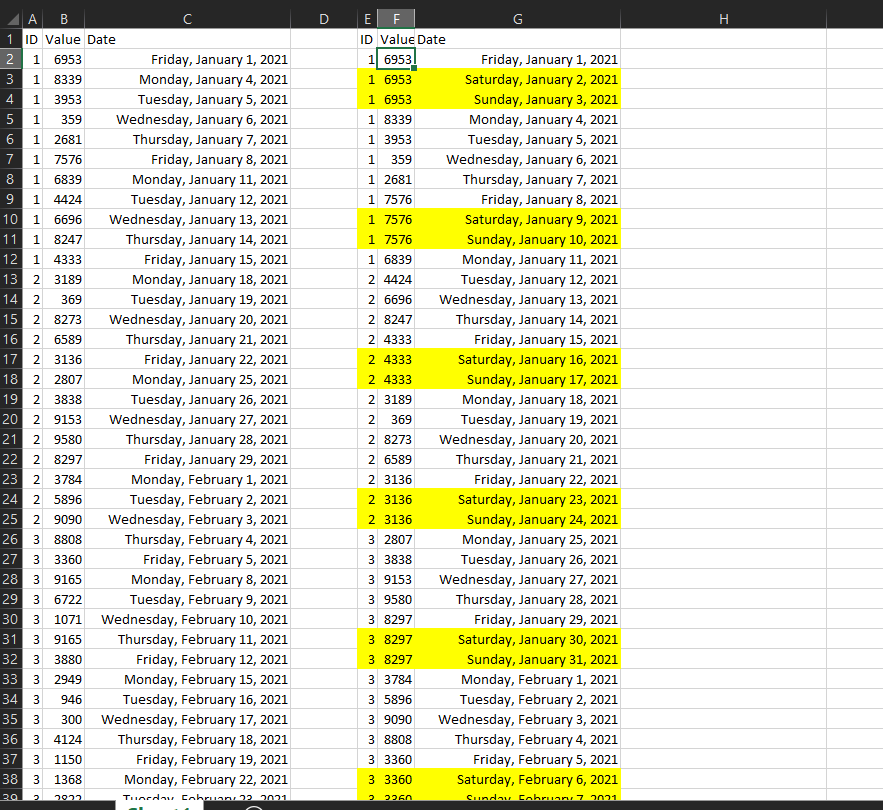The height and width of the screenshot is (810, 883).
Task: Select empty column D header
Action: click(x=324, y=19)
